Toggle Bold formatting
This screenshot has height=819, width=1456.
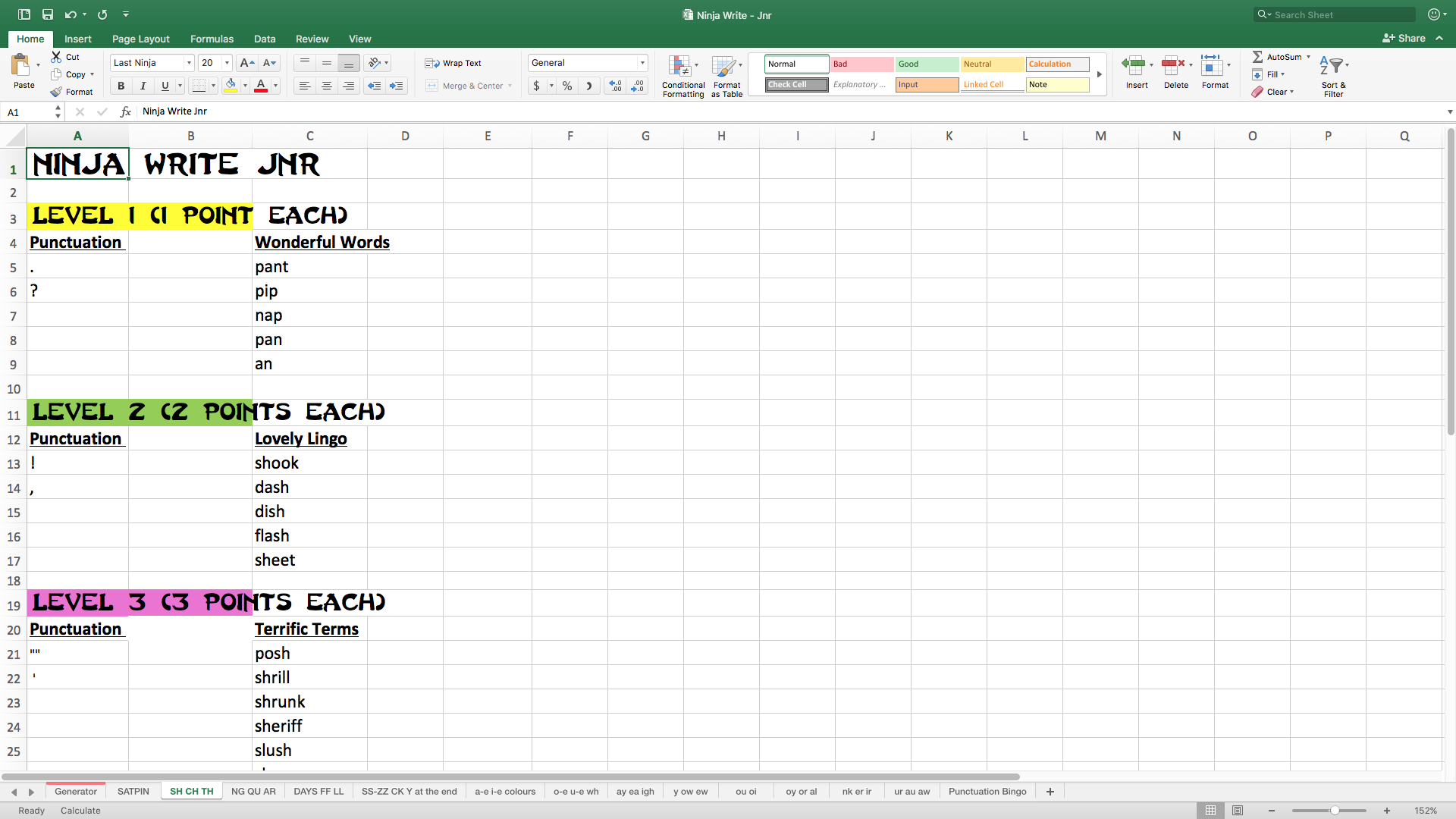(121, 86)
